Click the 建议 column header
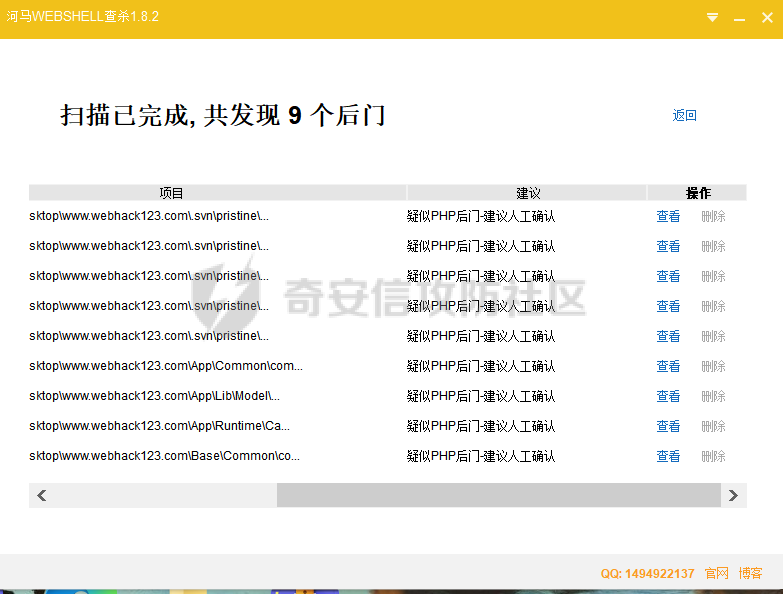Image resolution: width=783 pixels, height=594 pixels. [x=527, y=193]
